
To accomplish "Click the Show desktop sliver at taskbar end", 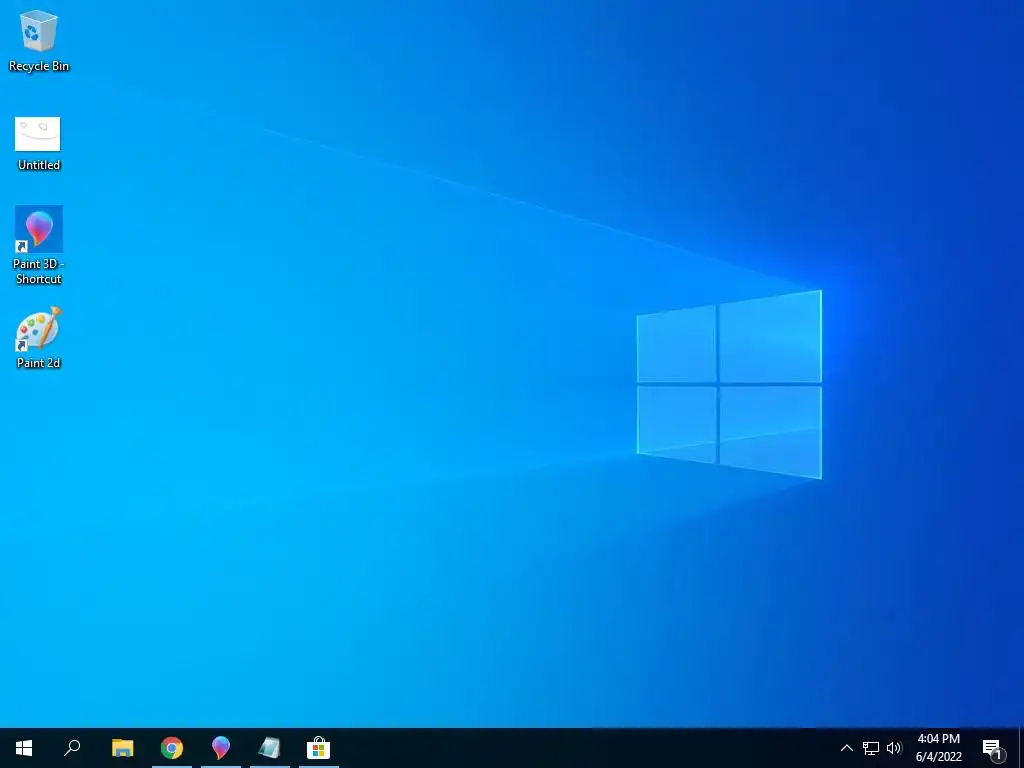I will click(1021, 748).
